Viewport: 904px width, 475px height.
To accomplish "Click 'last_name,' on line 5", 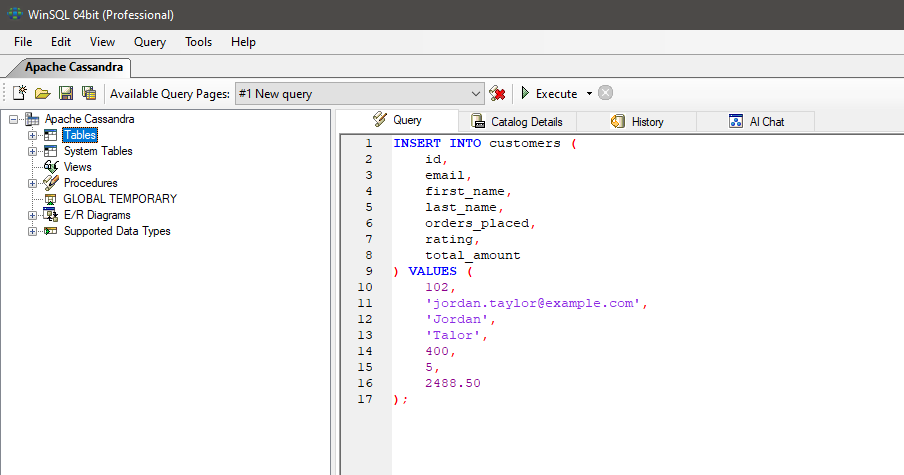I will pos(464,208).
